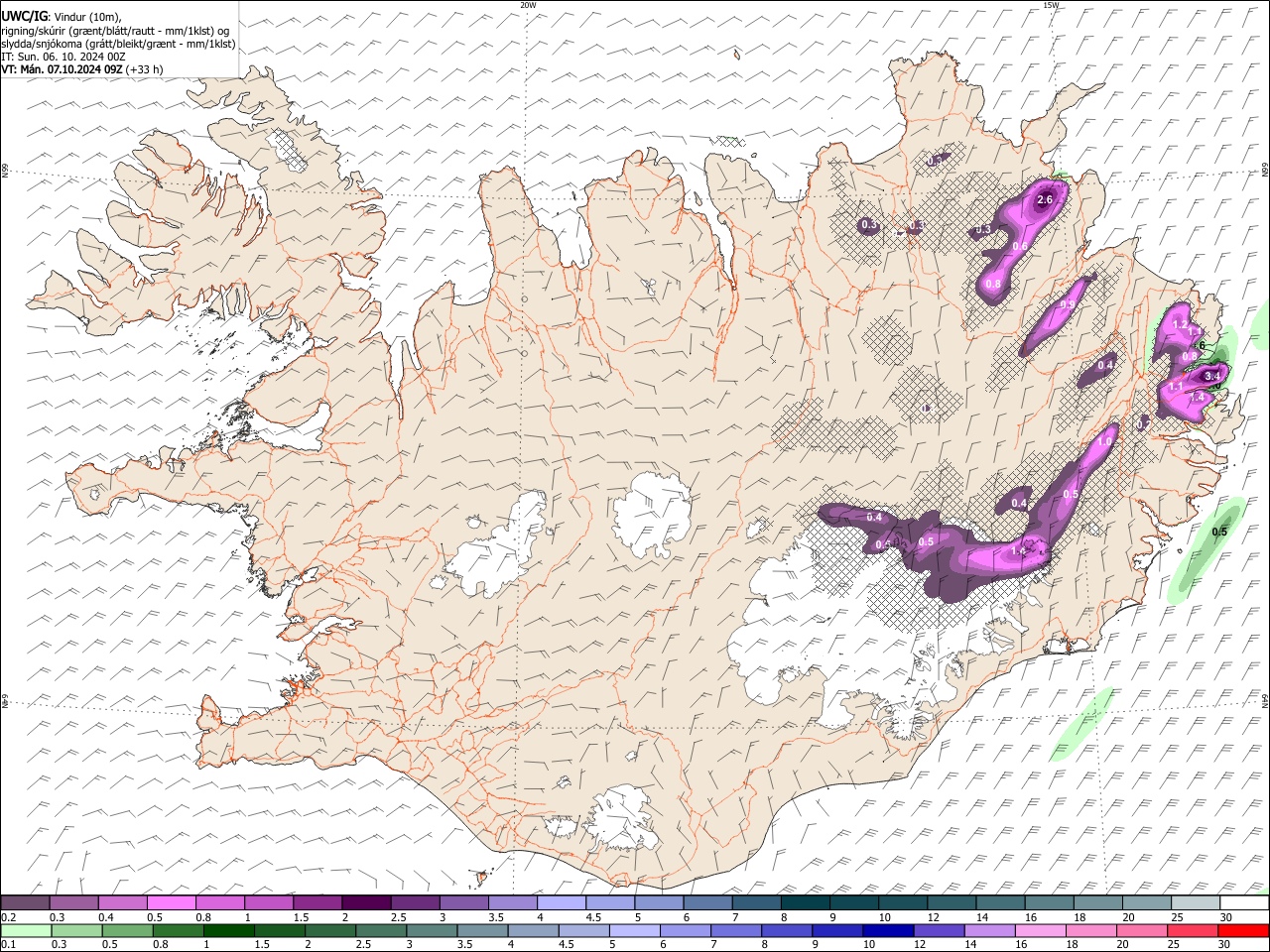Image resolution: width=1270 pixels, height=952 pixels.
Task: Click the 3.4 snowfall value on the map
Action: click(x=1211, y=377)
